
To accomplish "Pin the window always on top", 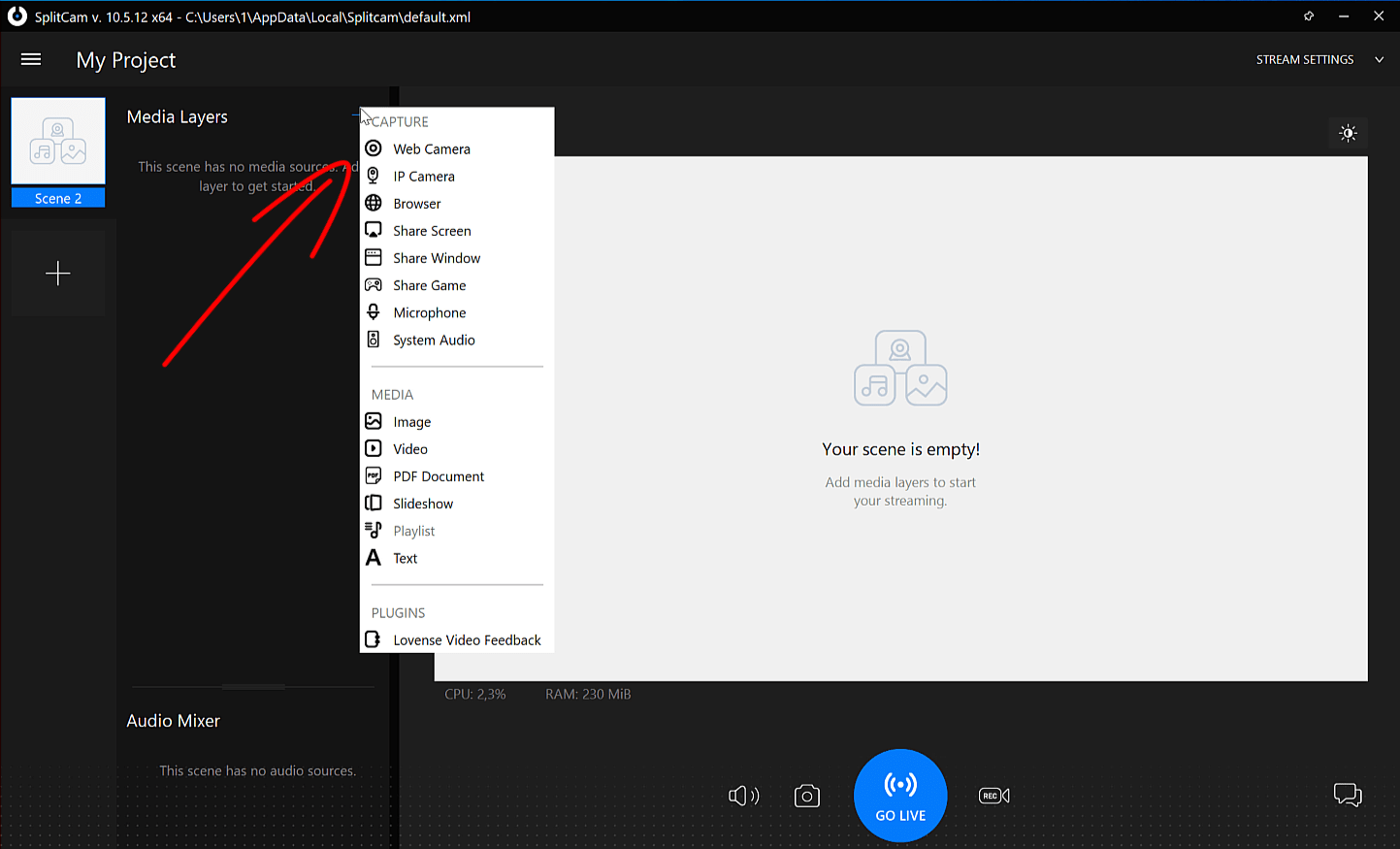I will point(1308,16).
